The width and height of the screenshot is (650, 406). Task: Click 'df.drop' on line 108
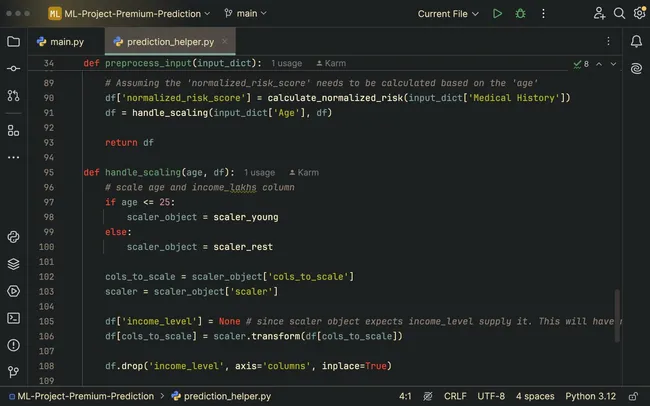click(x=124, y=366)
